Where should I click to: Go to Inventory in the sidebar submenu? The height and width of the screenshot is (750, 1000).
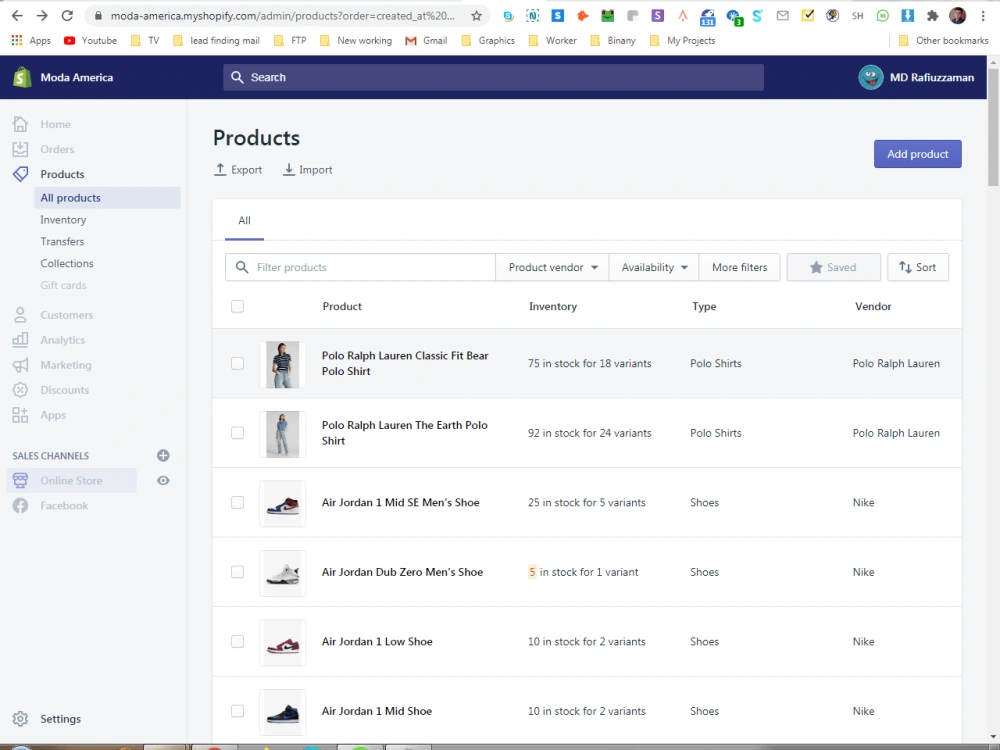63,220
